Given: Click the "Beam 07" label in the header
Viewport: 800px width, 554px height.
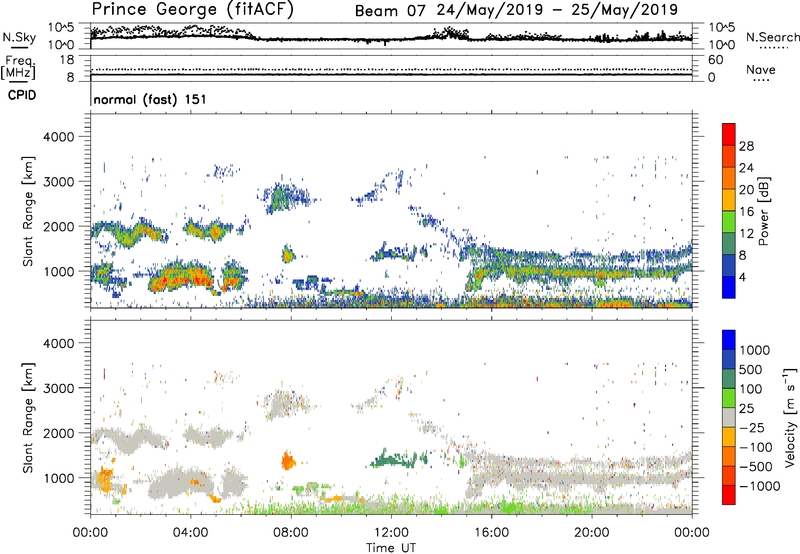Looking at the screenshot, I should tap(389, 10).
